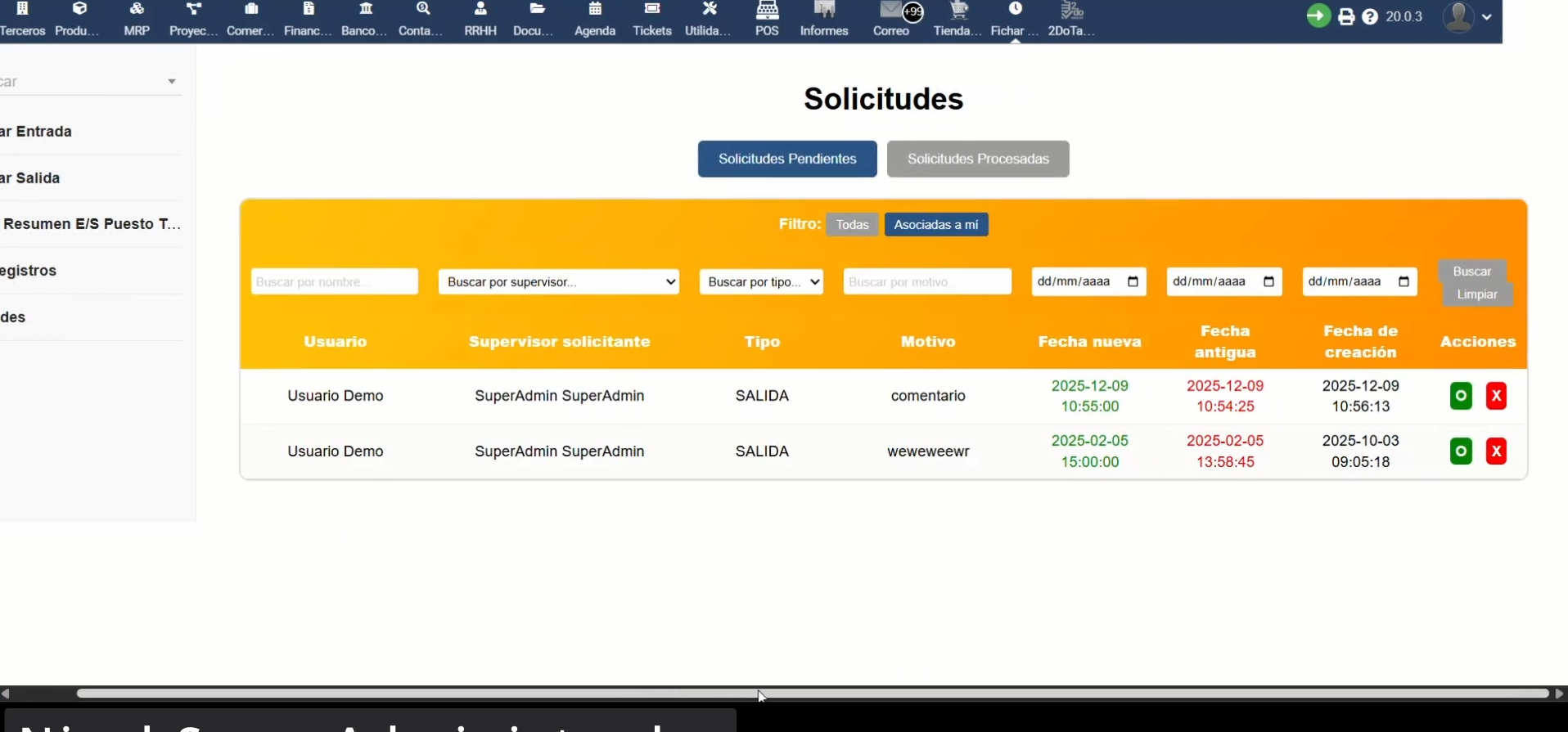Open the first date picker calendar icon
The height and width of the screenshot is (732, 1568).
pos(1133,281)
